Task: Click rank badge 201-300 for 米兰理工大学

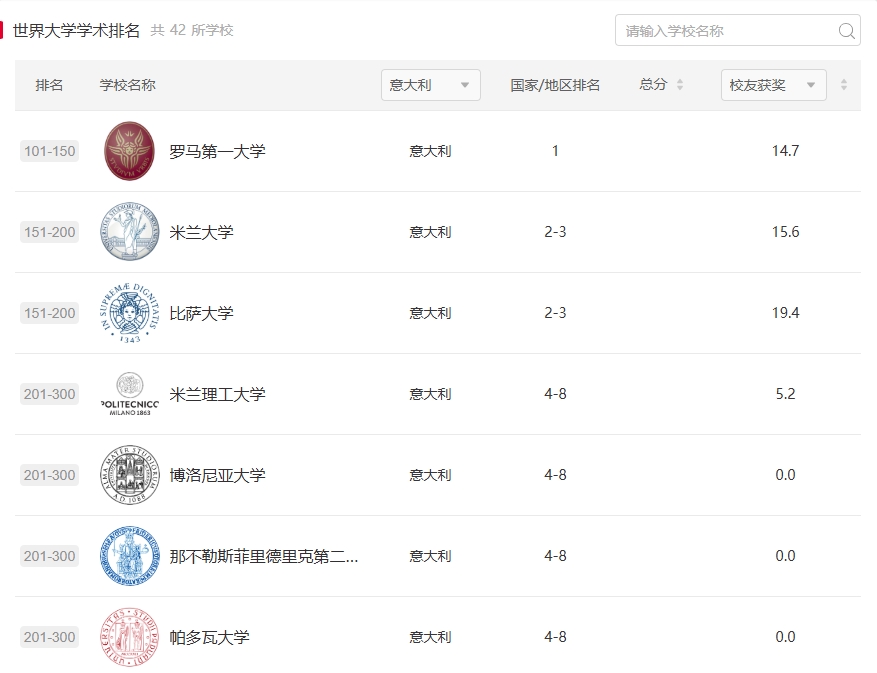Action: click(x=49, y=394)
